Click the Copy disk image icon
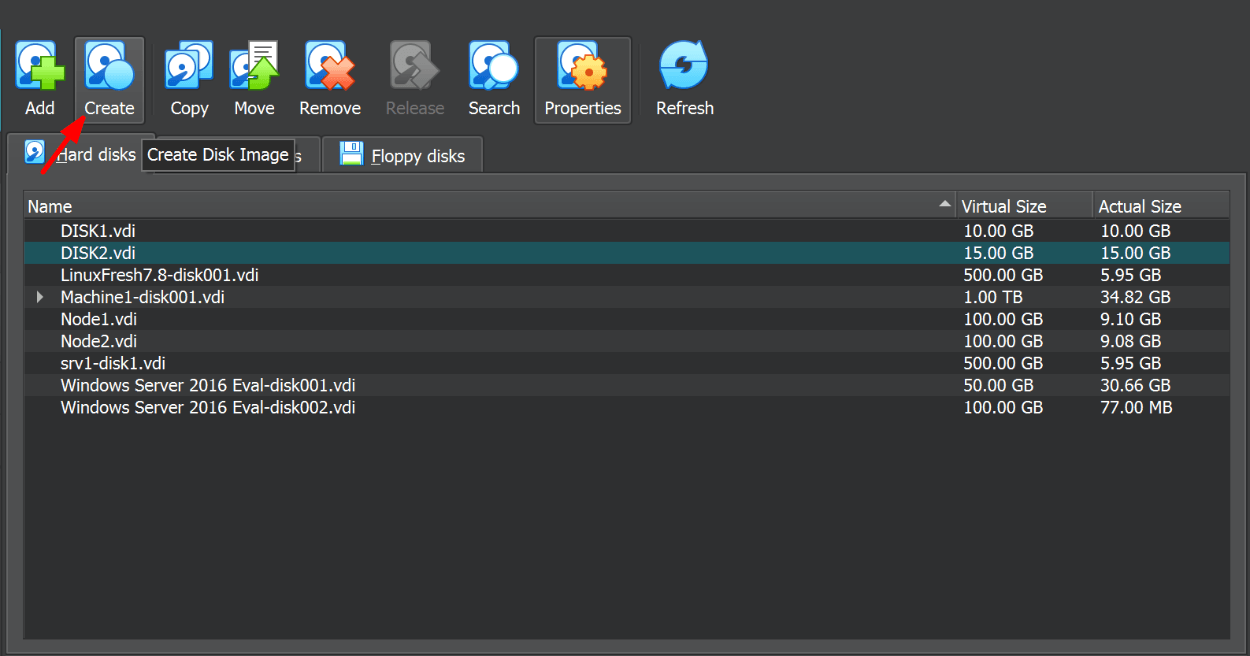This screenshot has width=1250, height=656. [x=188, y=66]
